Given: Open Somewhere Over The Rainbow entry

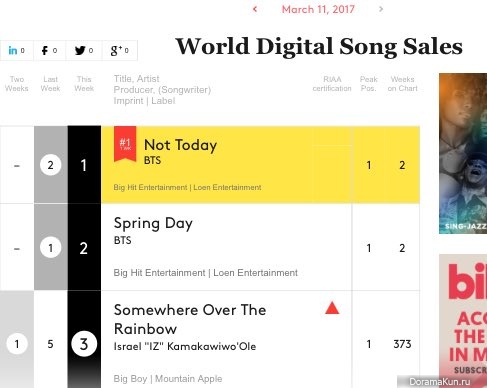Looking at the screenshot, I should 190,319.
